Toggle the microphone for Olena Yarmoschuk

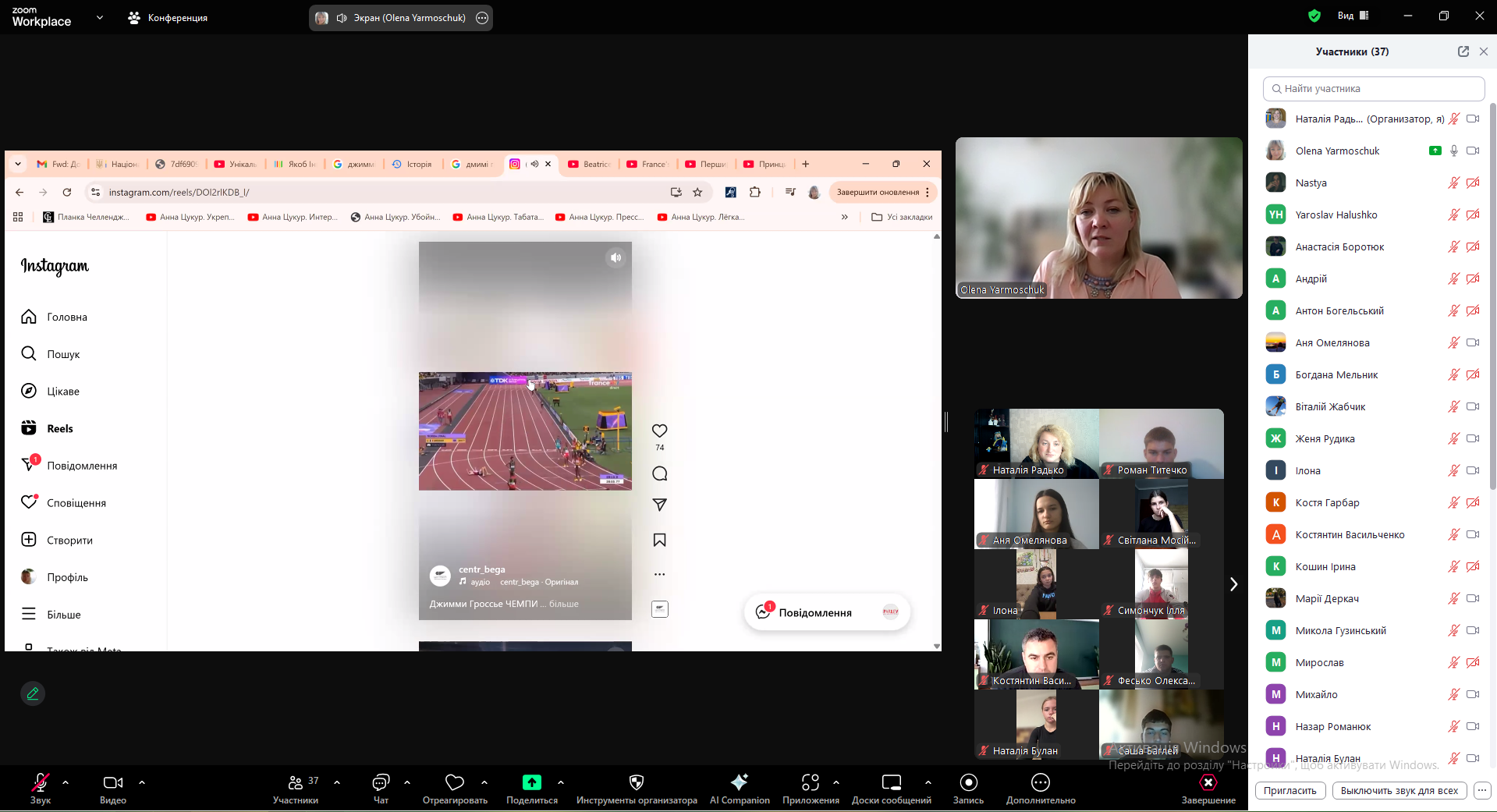tap(1454, 151)
